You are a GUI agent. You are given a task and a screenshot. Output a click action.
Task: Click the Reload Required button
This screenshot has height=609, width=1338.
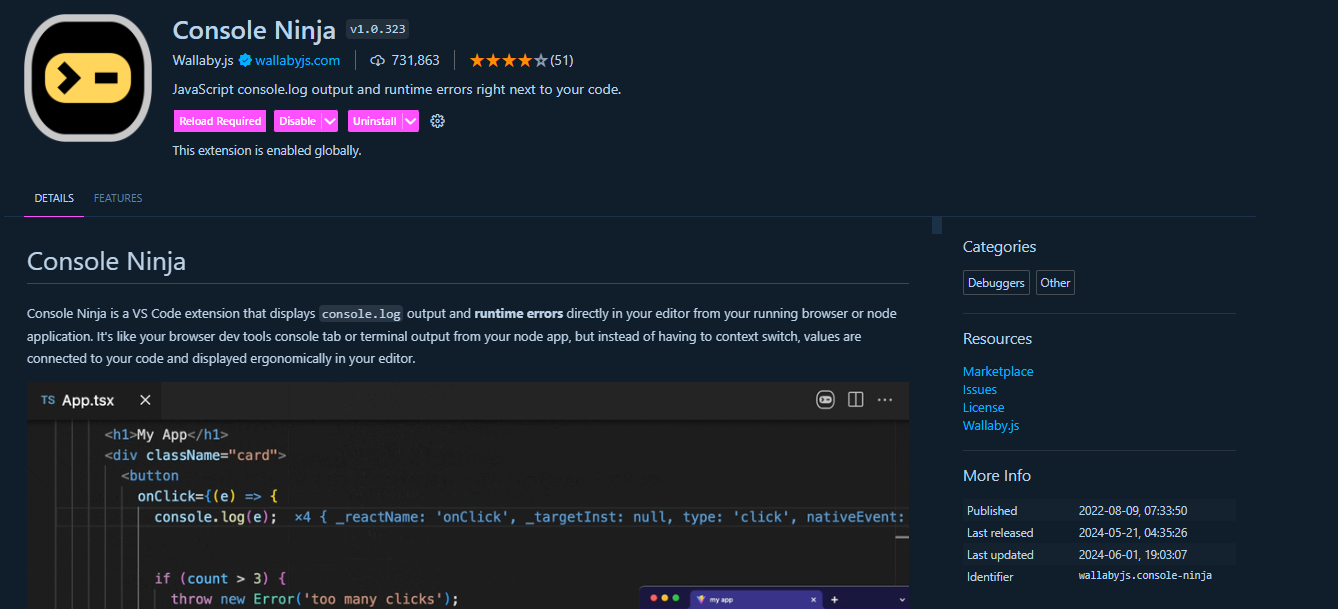[x=219, y=120]
